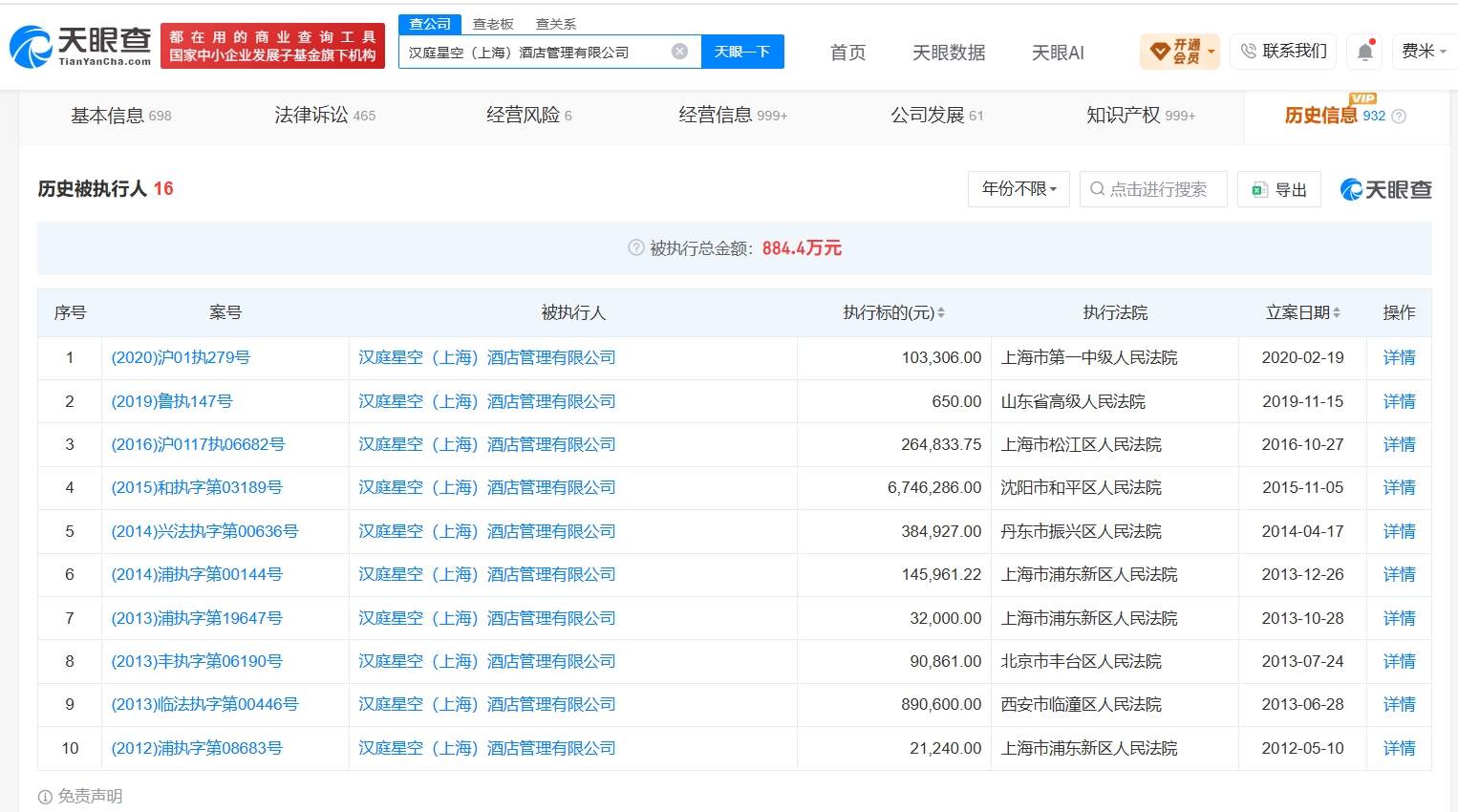
Task: Select the 查老板 search tab
Action: click(x=493, y=24)
